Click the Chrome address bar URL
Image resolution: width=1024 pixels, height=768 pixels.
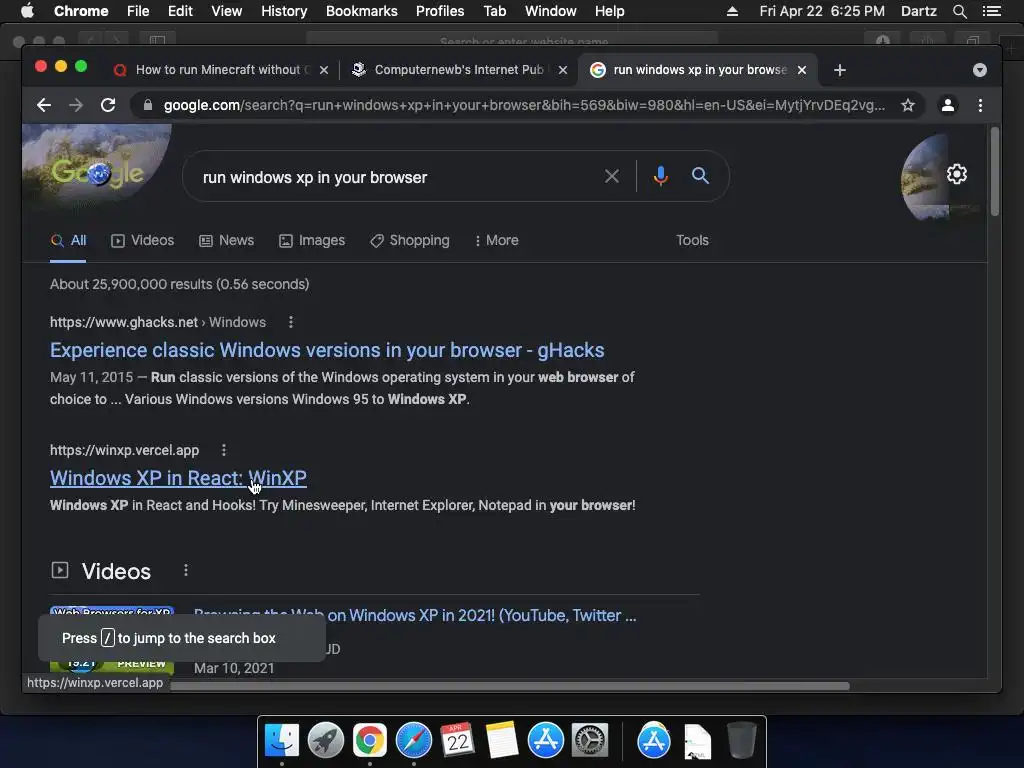coord(524,105)
